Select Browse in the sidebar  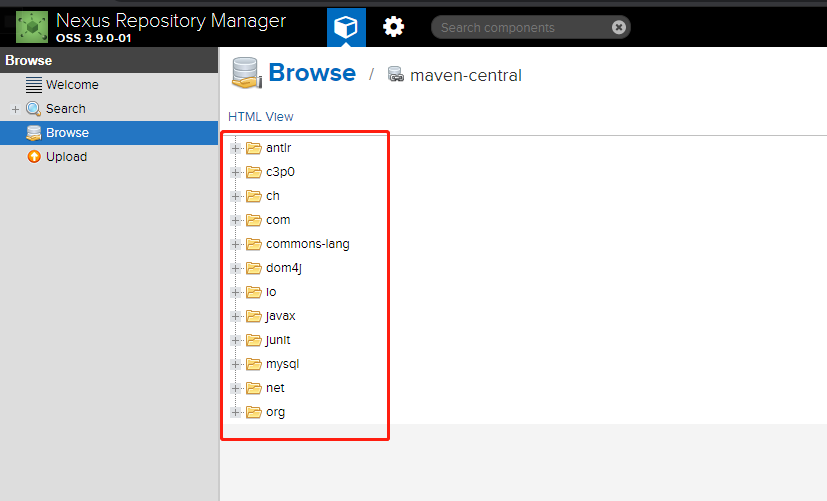pos(109,133)
